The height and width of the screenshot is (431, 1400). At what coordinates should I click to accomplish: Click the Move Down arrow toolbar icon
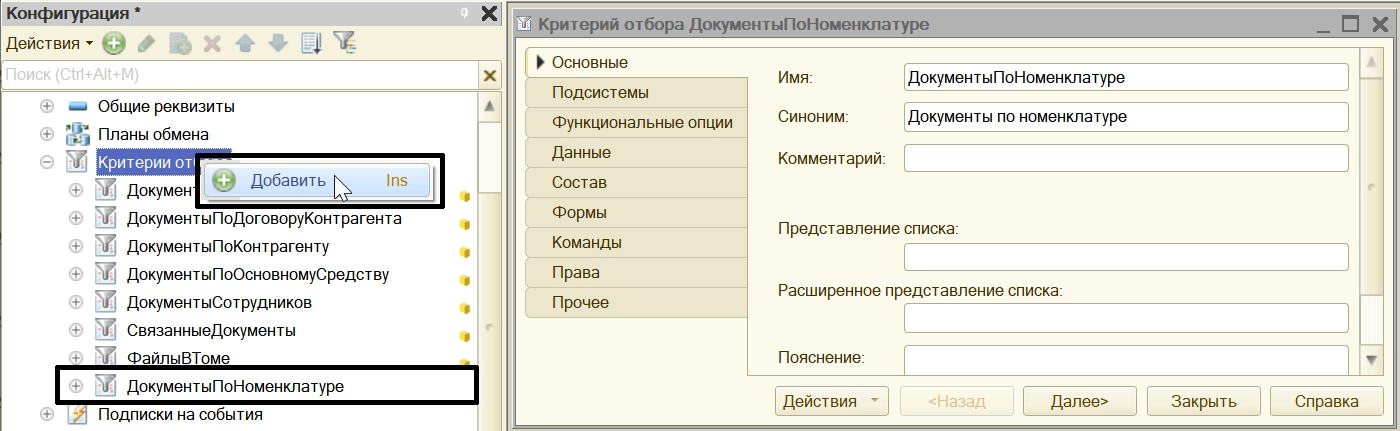pos(278,43)
